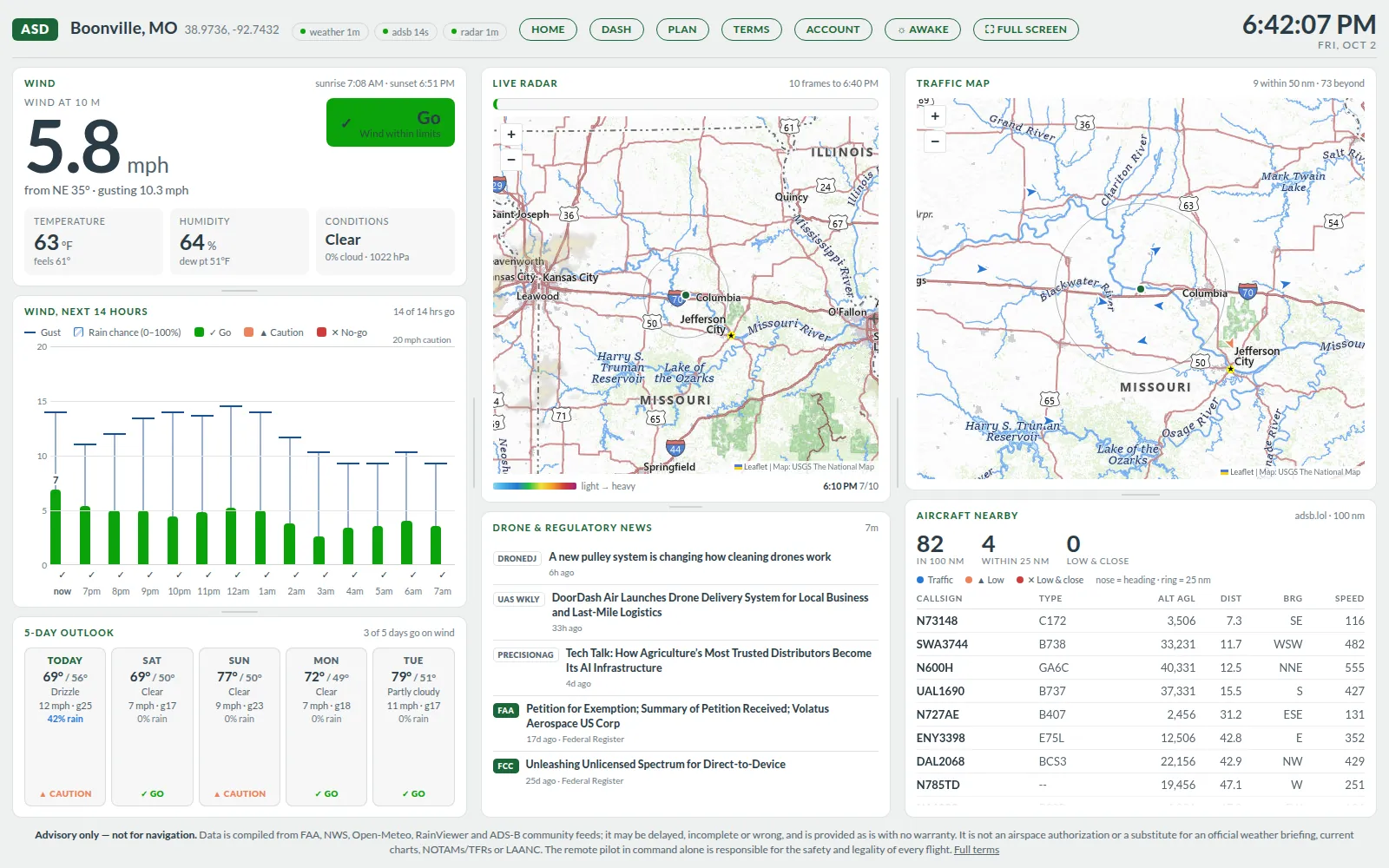1389x868 pixels.
Task: Select the TUE outlook card
Action: [x=413, y=727]
